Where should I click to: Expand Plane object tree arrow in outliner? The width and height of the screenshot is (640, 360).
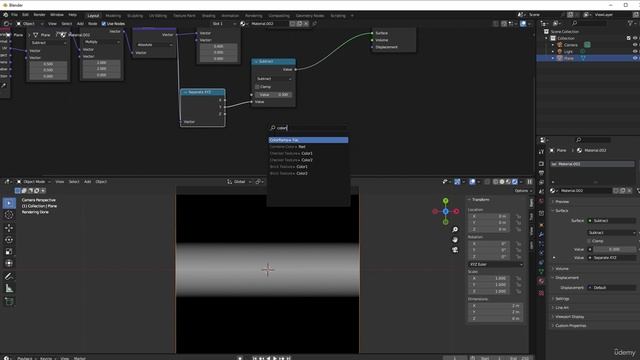pyautogui.click(x=553, y=58)
